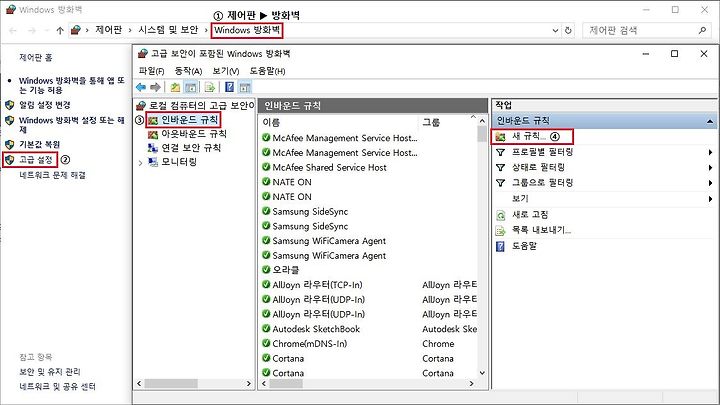Select the Chrome(mDNS-In) rule
The width and height of the screenshot is (720, 405).
pos(309,344)
